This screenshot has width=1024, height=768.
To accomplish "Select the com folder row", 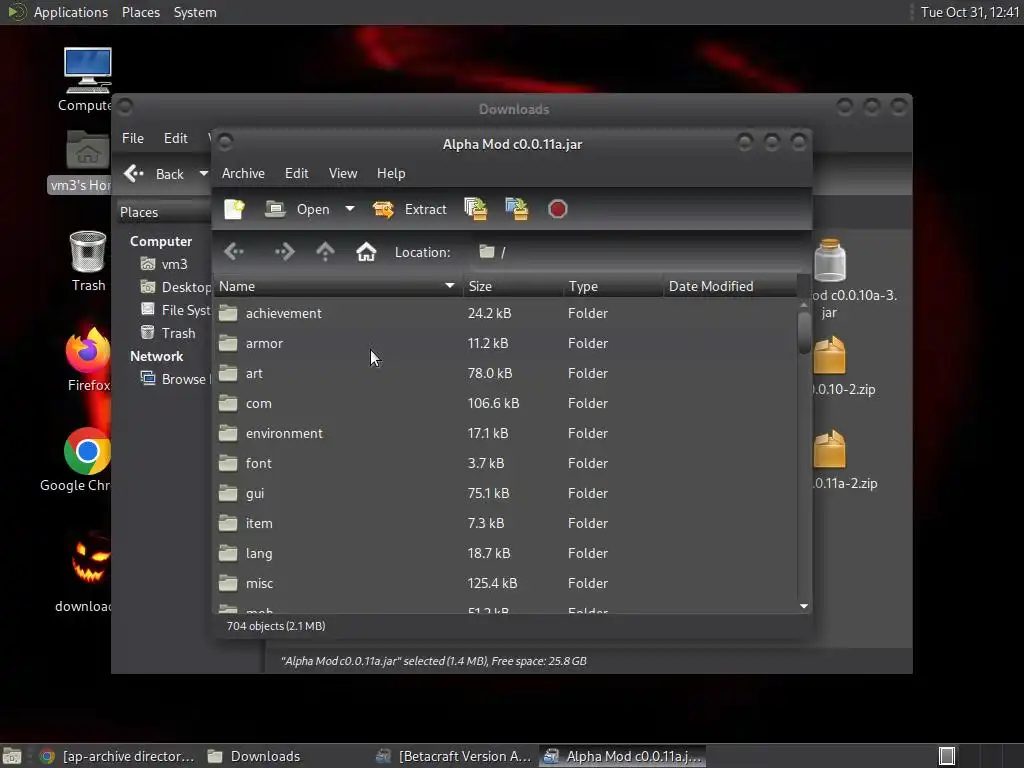I will 505,404.
